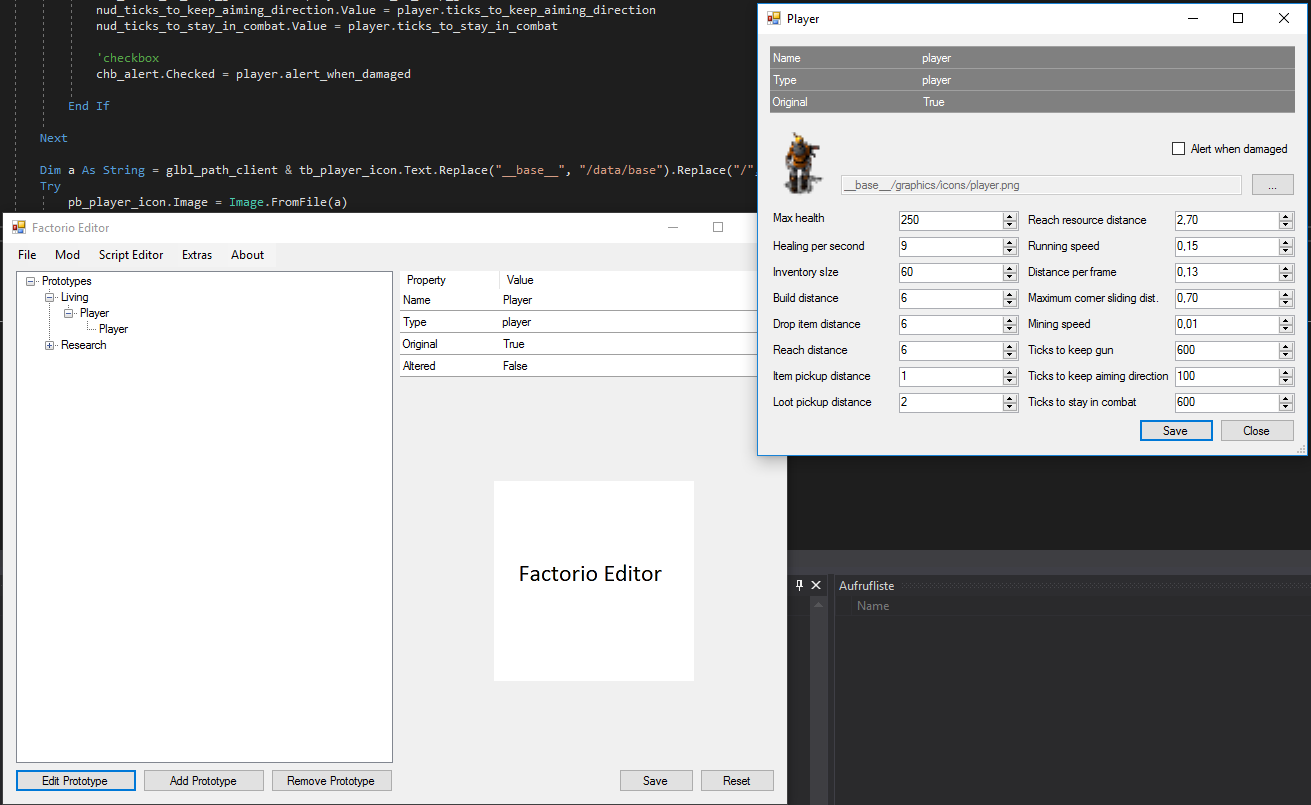Select the Player leaf item in tree
1311x805 pixels.
coord(114,329)
